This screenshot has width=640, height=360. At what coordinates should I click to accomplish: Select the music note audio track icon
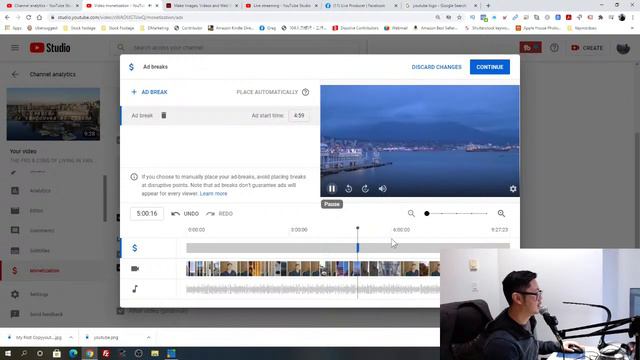135,289
